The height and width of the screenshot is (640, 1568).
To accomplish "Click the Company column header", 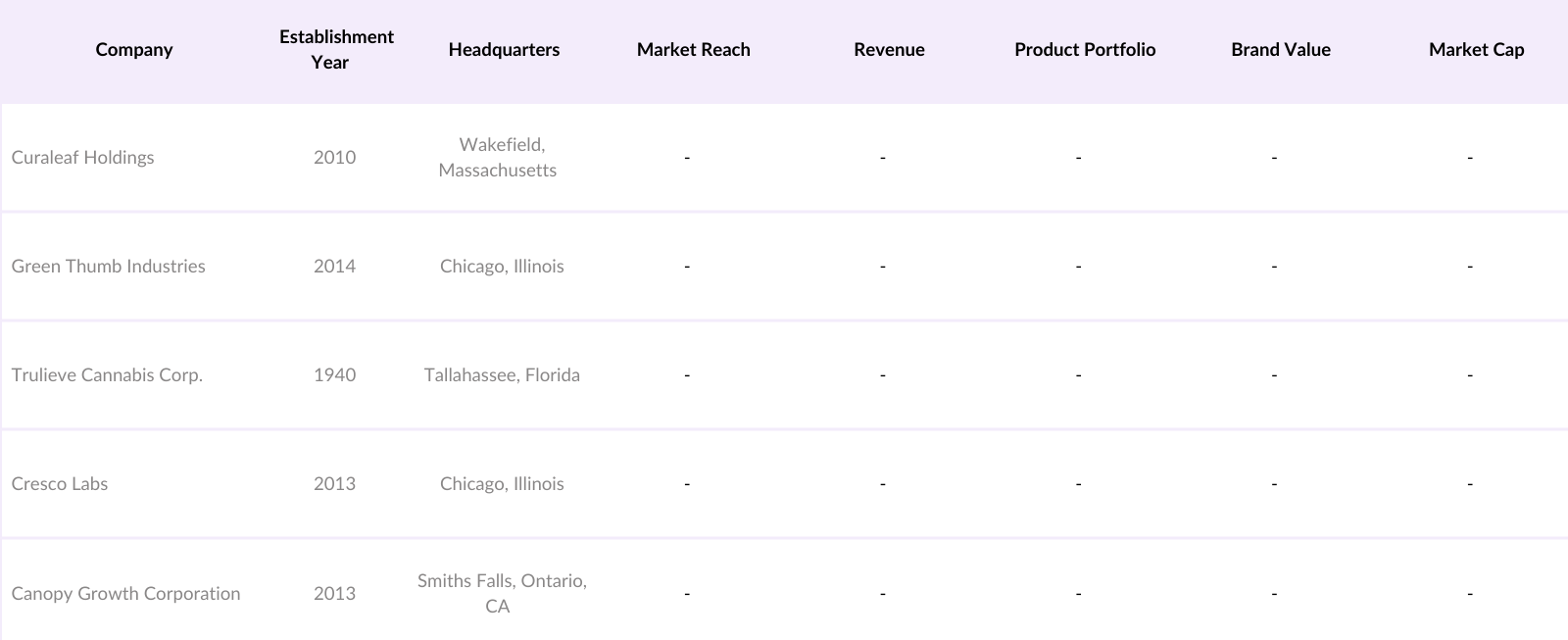I will click(x=134, y=50).
